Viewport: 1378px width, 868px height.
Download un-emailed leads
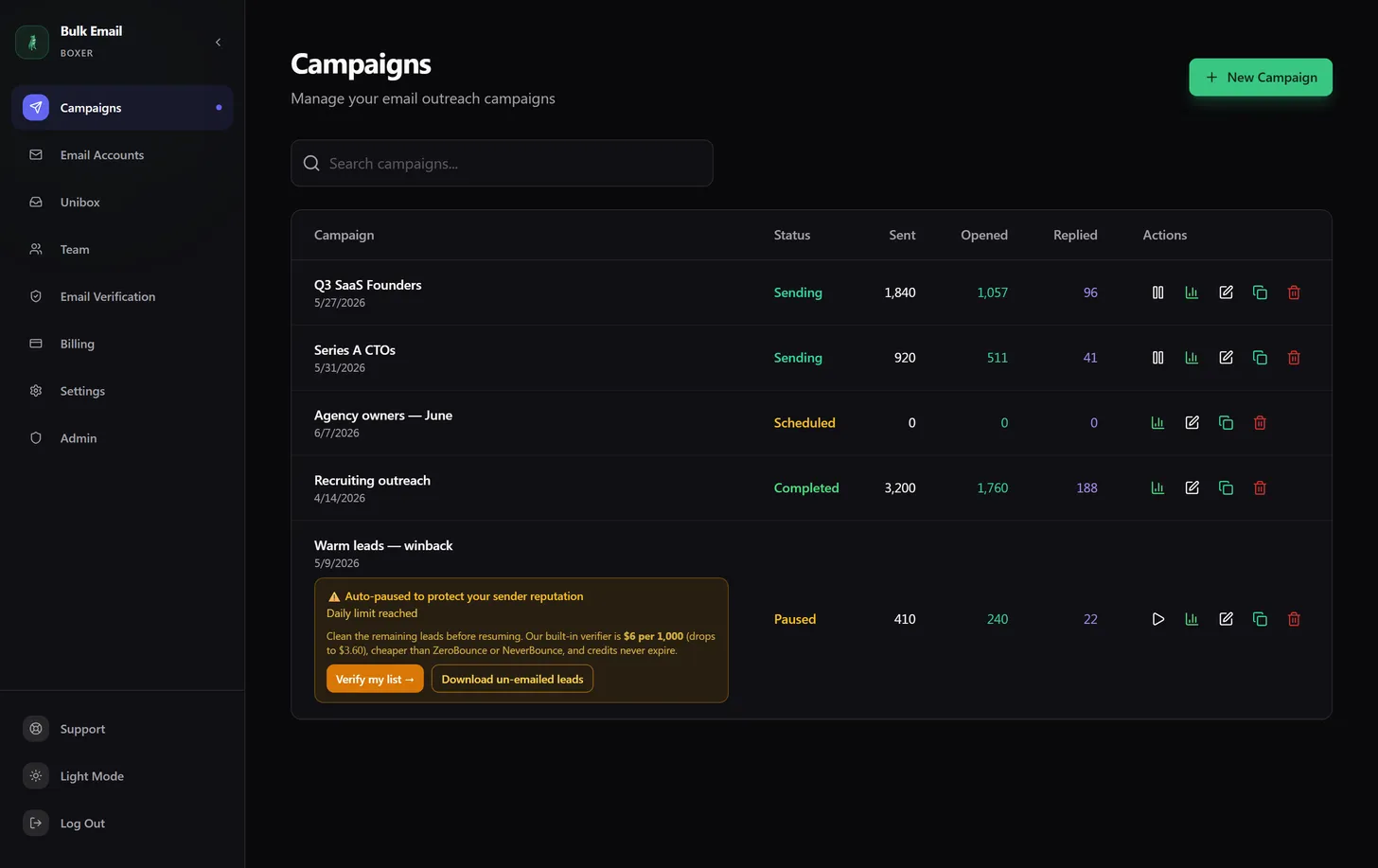pyautogui.click(x=512, y=680)
